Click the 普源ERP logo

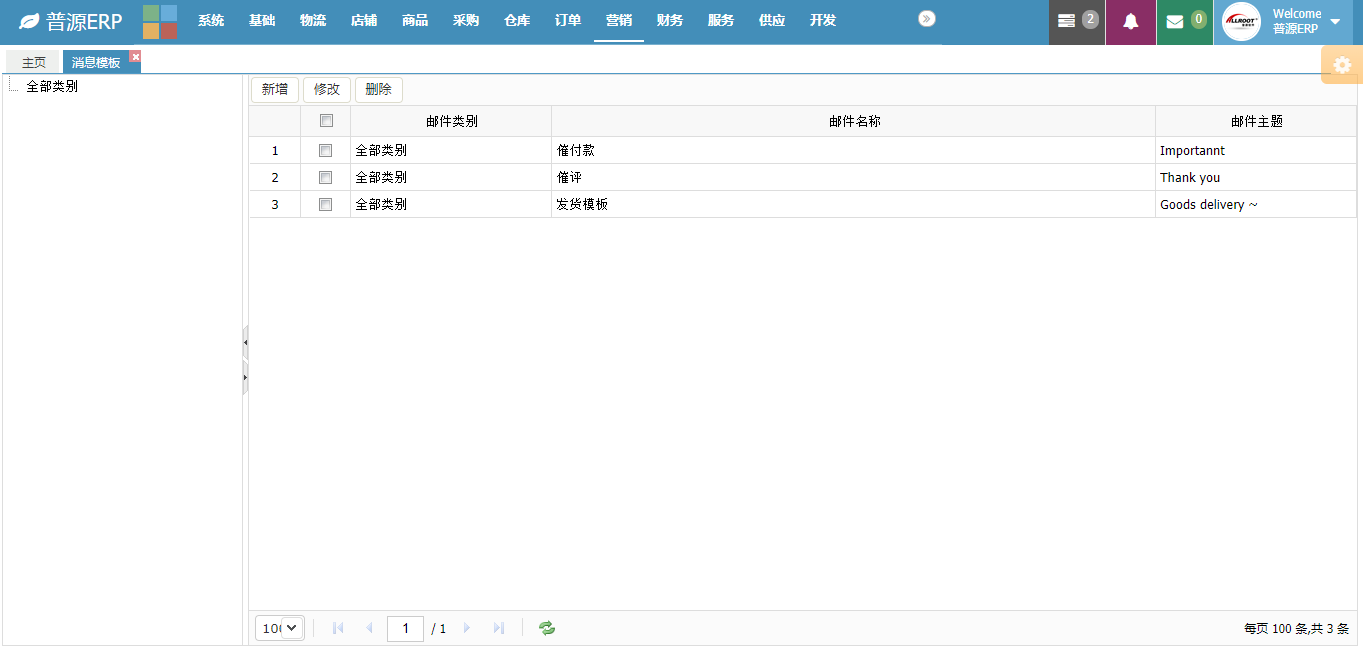point(70,21)
